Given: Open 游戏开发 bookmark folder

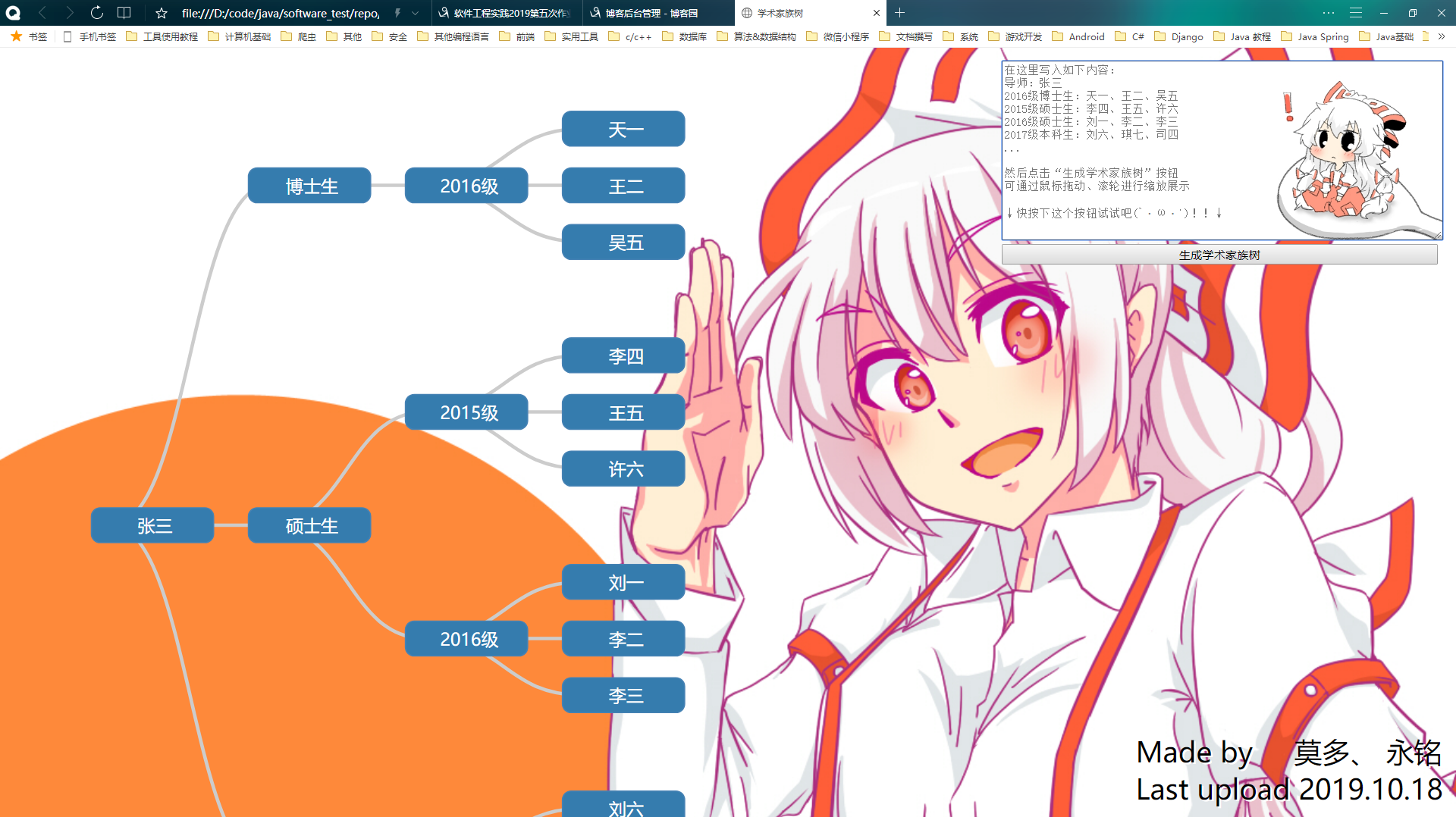Looking at the screenshot, I should click(1015, 36).
